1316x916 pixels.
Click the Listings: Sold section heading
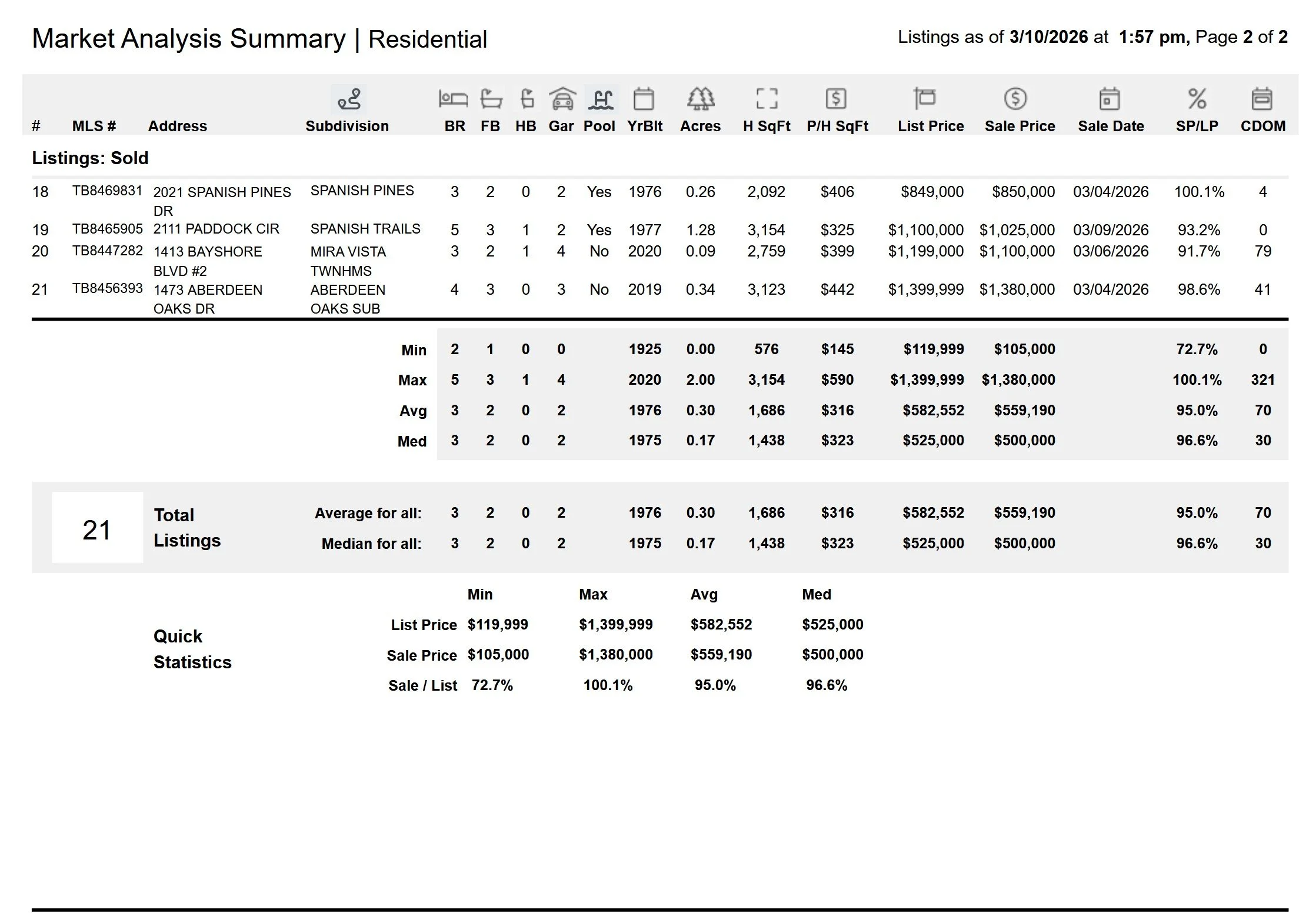(x=90, y=158)
